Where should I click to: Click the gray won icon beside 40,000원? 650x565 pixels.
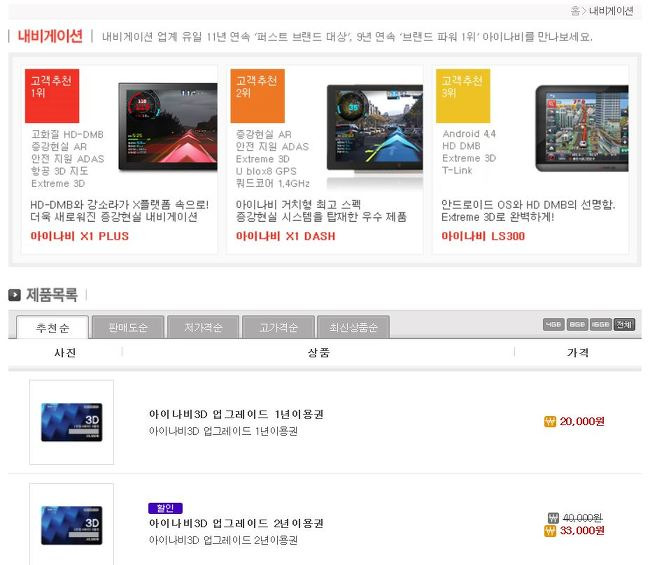[553, 518]
